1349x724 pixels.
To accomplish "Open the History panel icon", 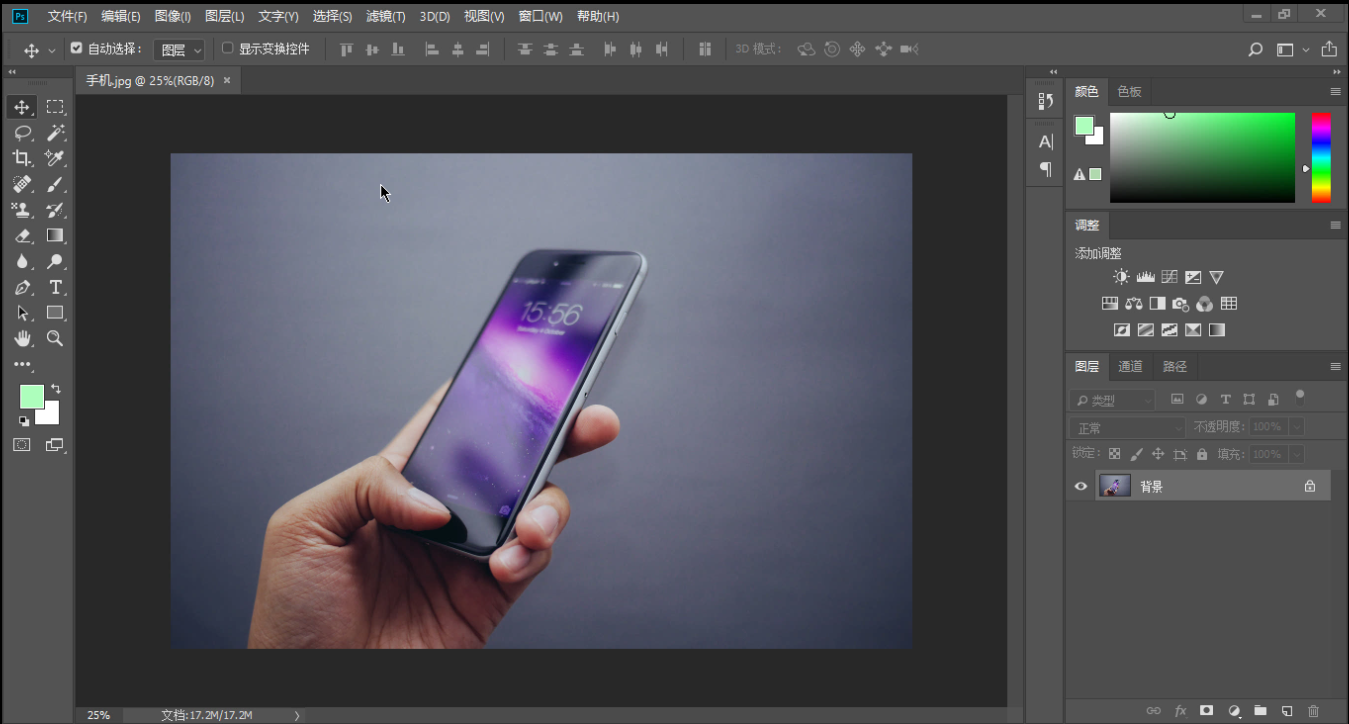I will [1046, 101].
